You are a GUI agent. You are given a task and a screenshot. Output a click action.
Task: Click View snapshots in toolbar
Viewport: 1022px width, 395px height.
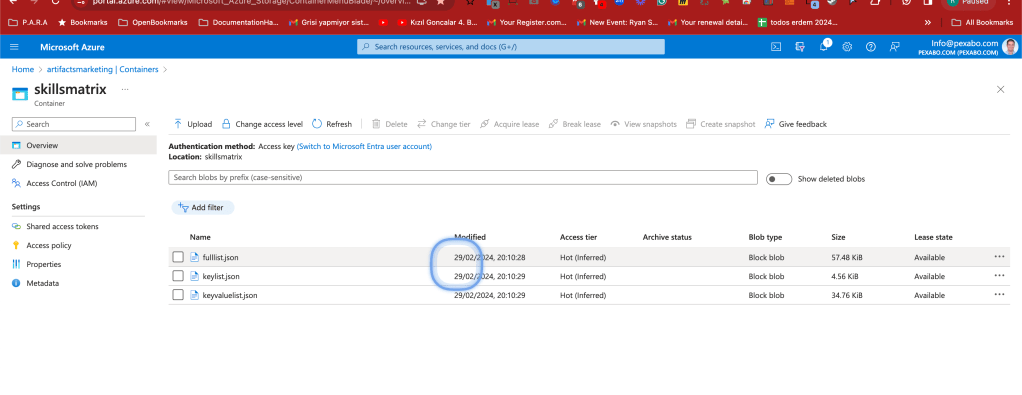pos(643,124)
